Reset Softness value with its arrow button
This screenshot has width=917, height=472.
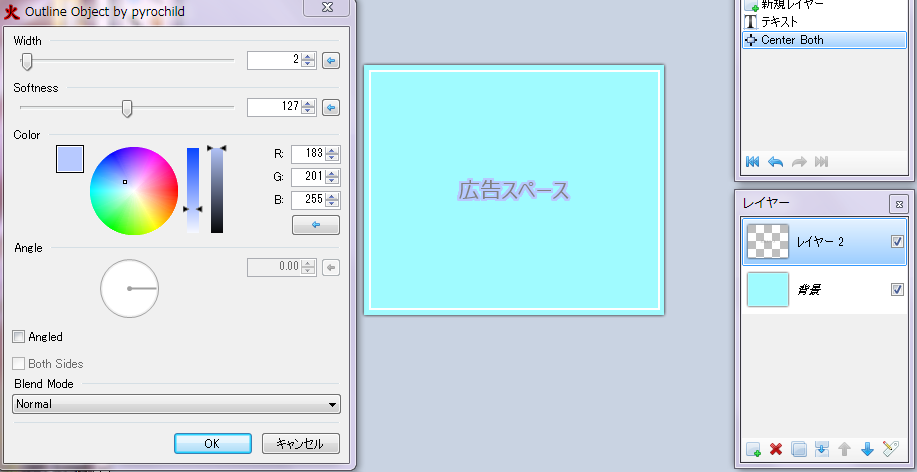coord(331,108)
